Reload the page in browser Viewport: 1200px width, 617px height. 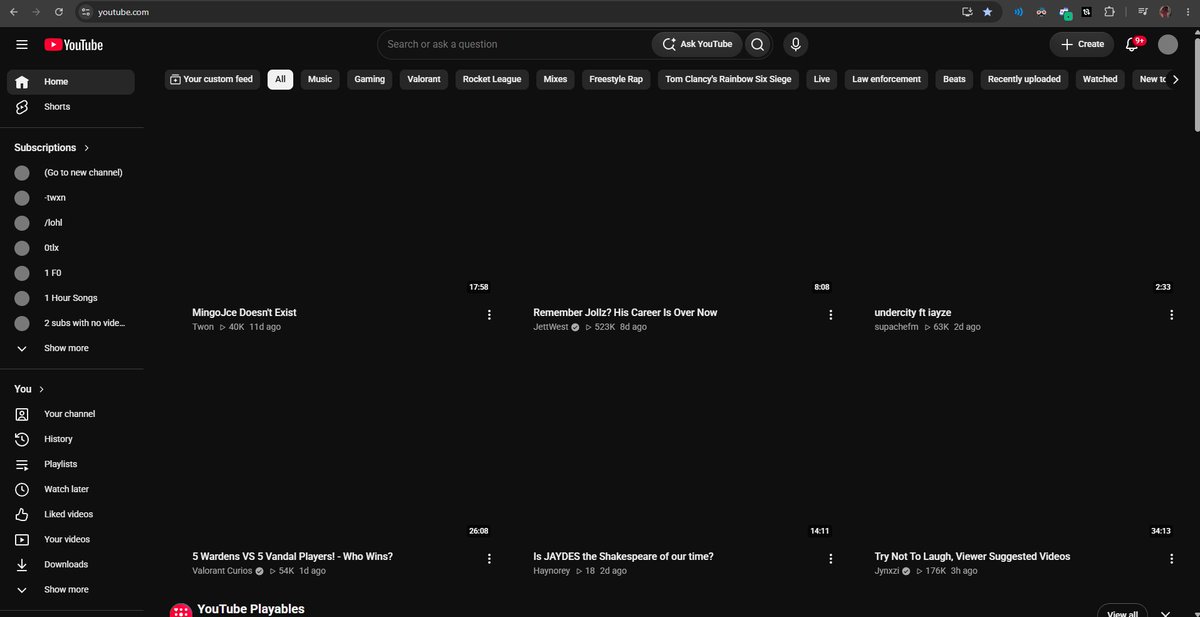(x=58, y=12)
